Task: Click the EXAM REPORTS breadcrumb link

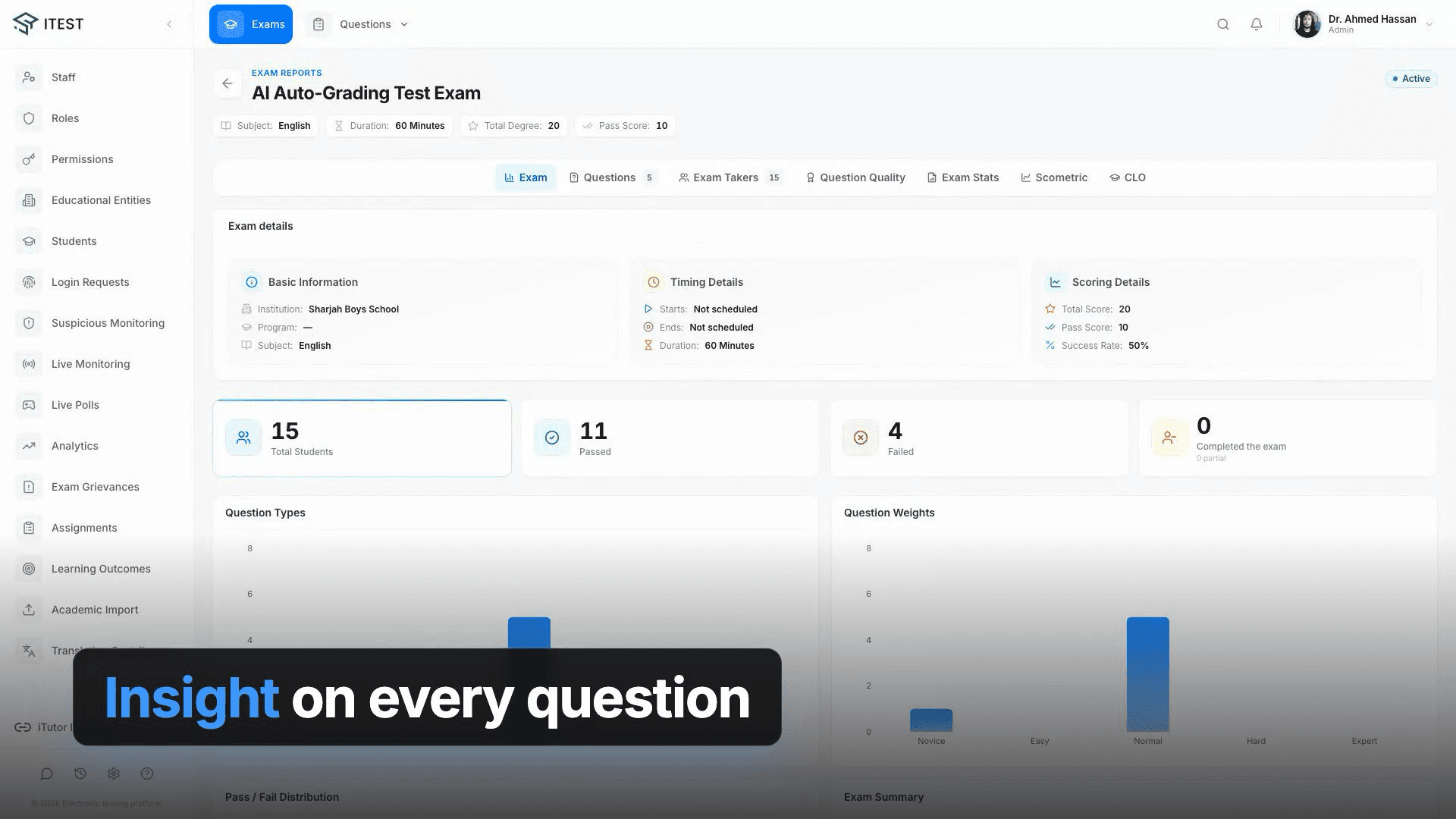Action: point(287,73)
